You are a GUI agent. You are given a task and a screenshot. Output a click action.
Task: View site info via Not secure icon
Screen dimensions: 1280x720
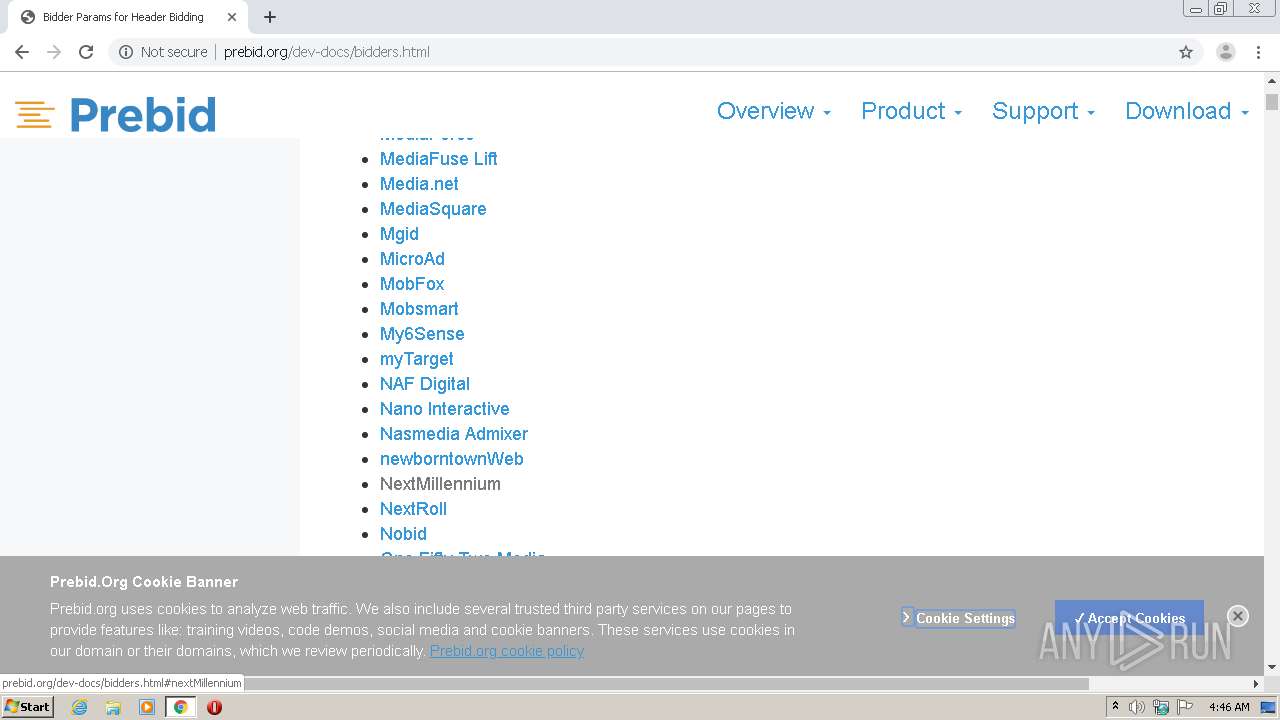(126, 52)
